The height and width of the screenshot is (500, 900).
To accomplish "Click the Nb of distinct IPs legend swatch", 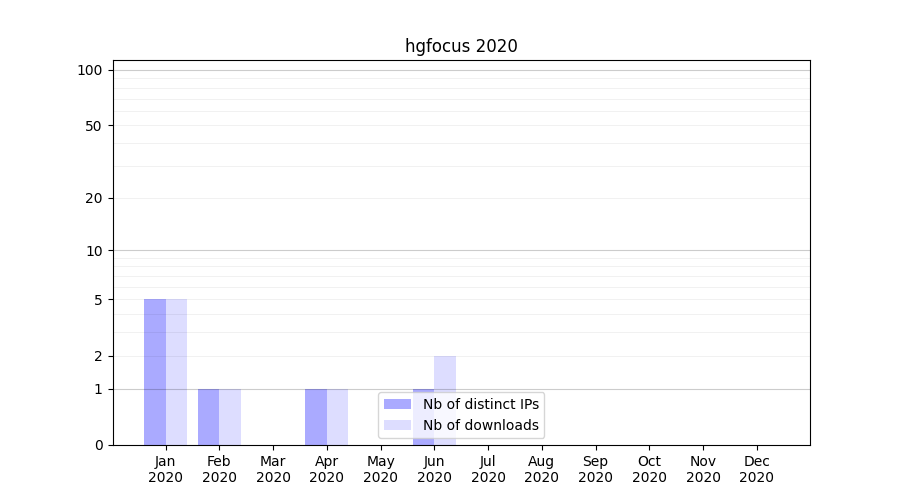I will (x=397, y=404).
